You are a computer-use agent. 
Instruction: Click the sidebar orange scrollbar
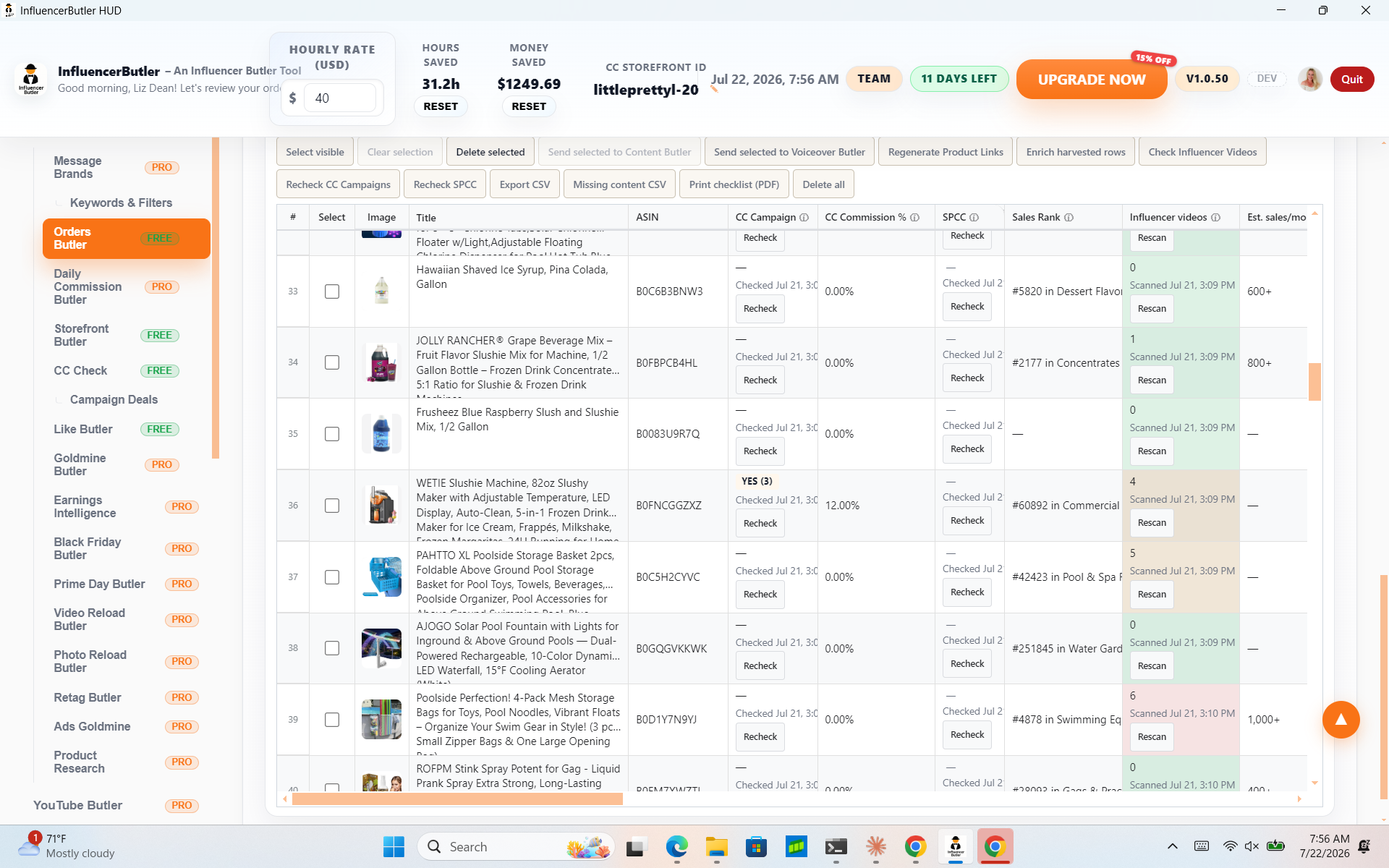pos(215,297)
